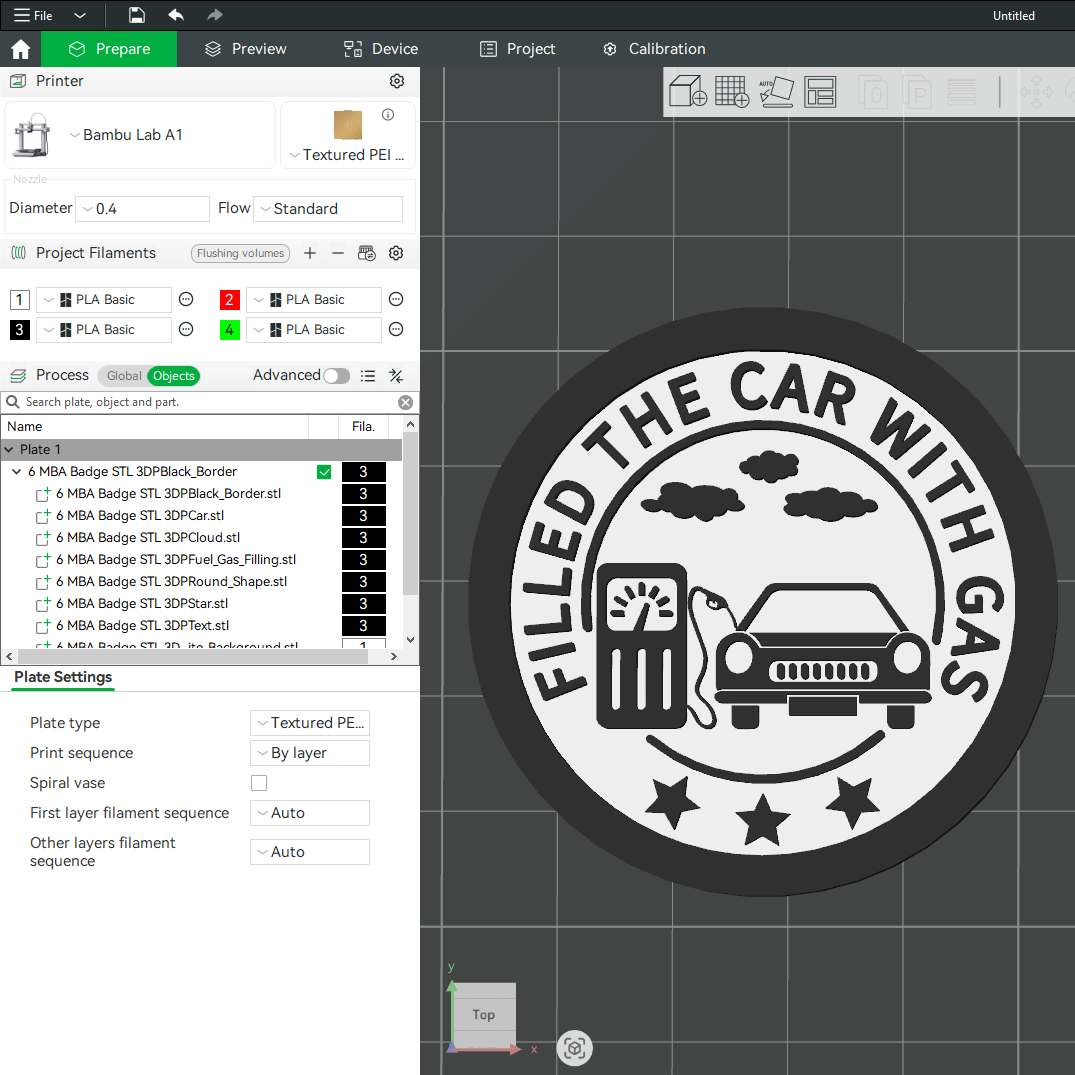Click the save project disk icon
This screenshot has width=1075, height=1075.
(x=137, y=15)
